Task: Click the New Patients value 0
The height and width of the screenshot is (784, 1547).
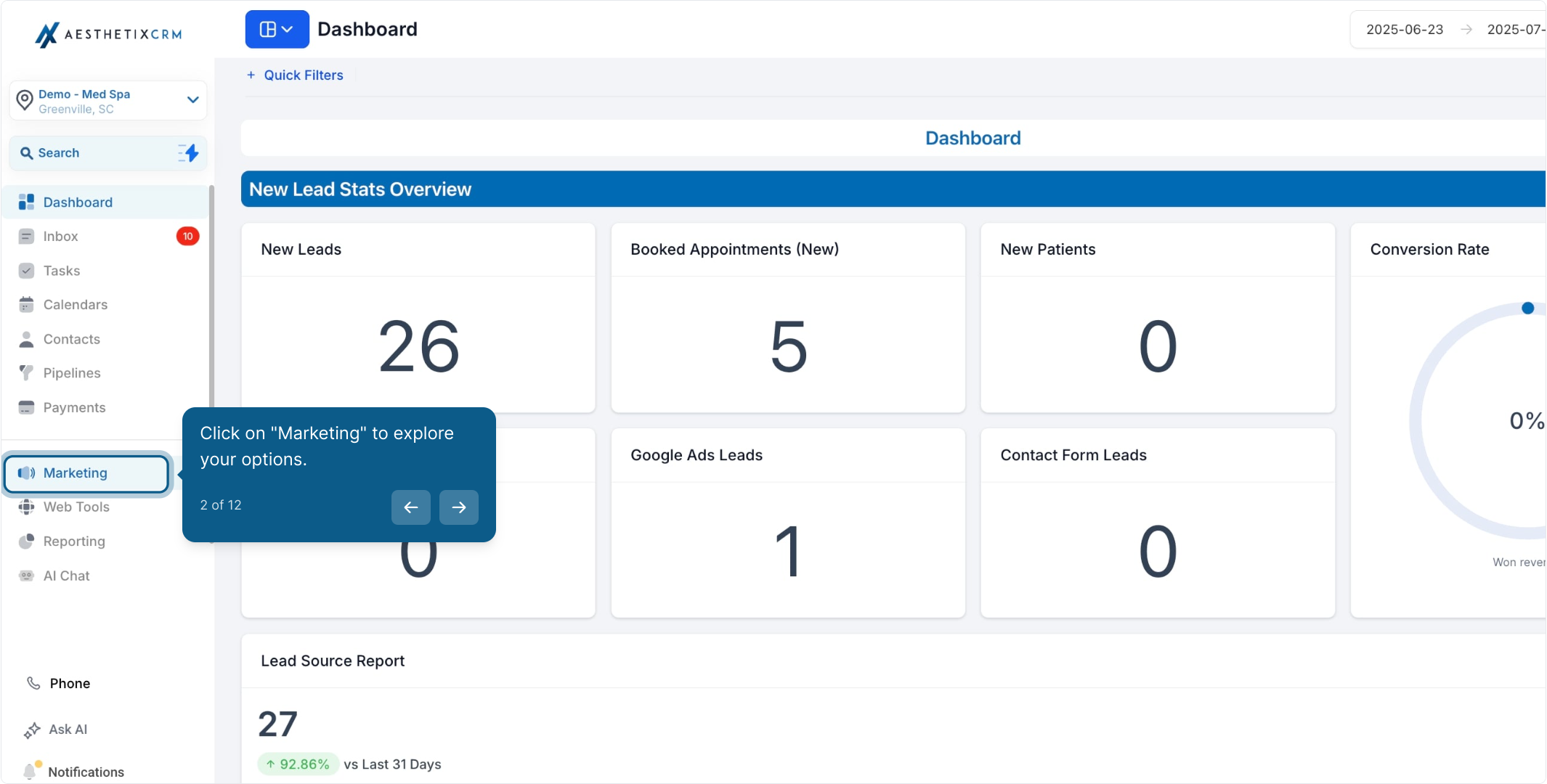Action: (x=1158, y=347)
